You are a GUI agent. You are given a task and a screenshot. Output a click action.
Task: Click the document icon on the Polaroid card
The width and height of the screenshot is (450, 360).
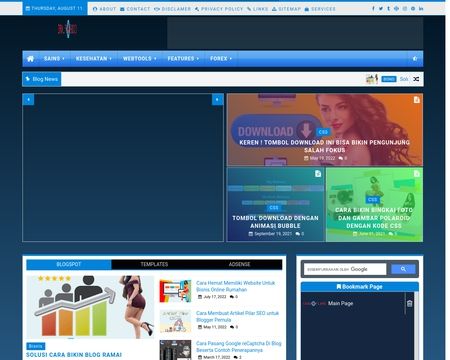417,174
